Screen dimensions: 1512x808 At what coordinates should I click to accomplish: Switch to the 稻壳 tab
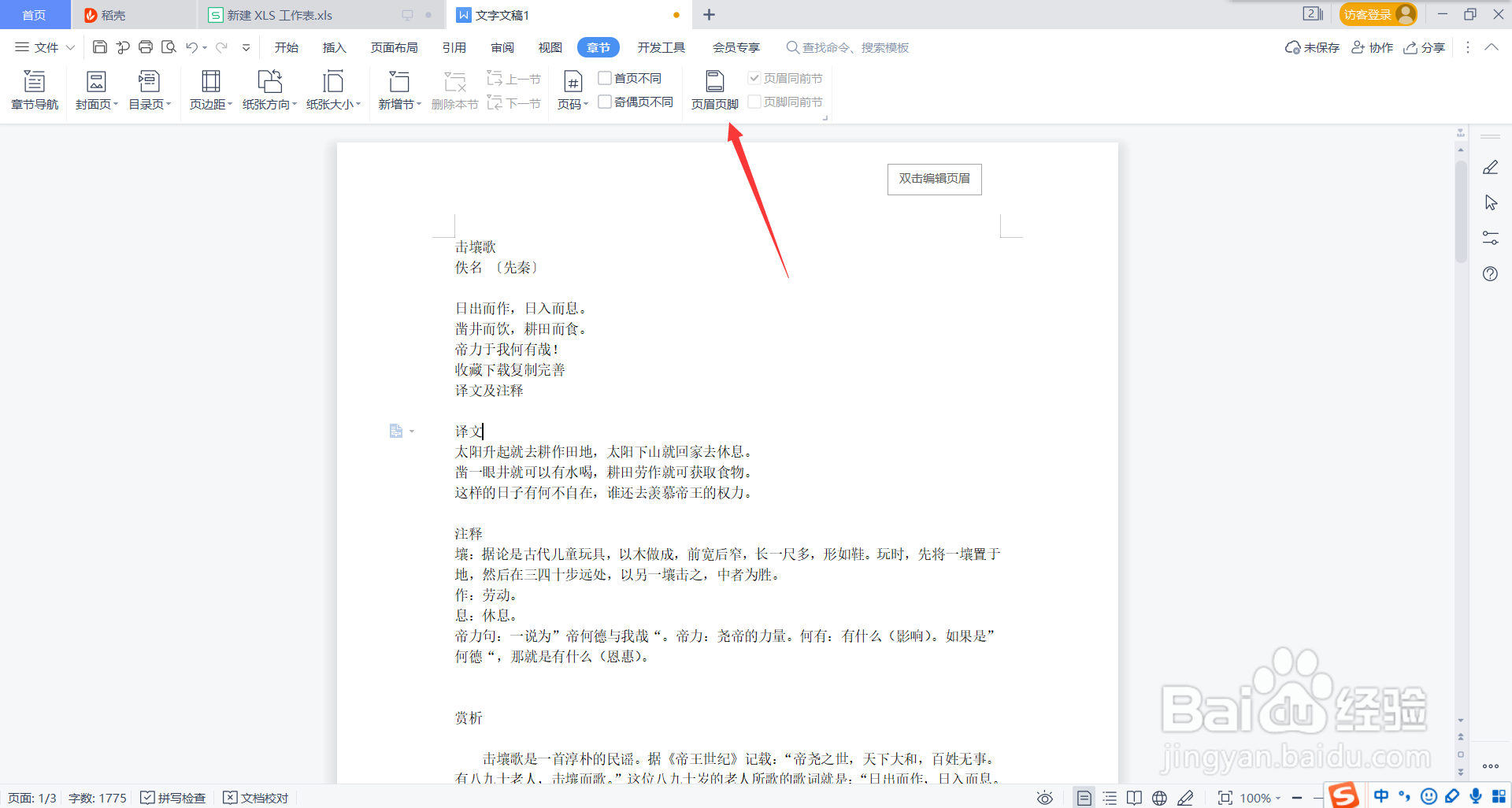(x=134, y=15)
